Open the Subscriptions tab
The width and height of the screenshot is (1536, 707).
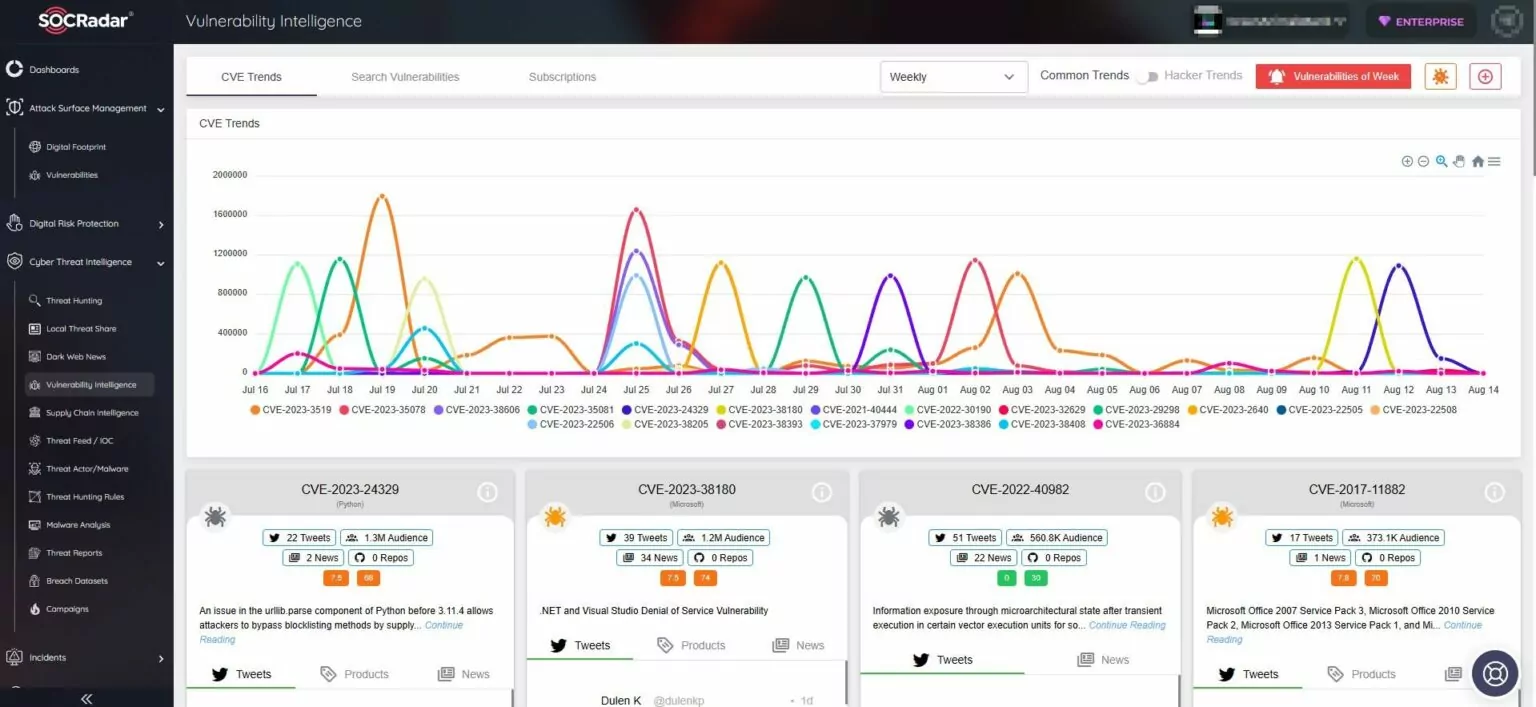(x=561, y=76)
